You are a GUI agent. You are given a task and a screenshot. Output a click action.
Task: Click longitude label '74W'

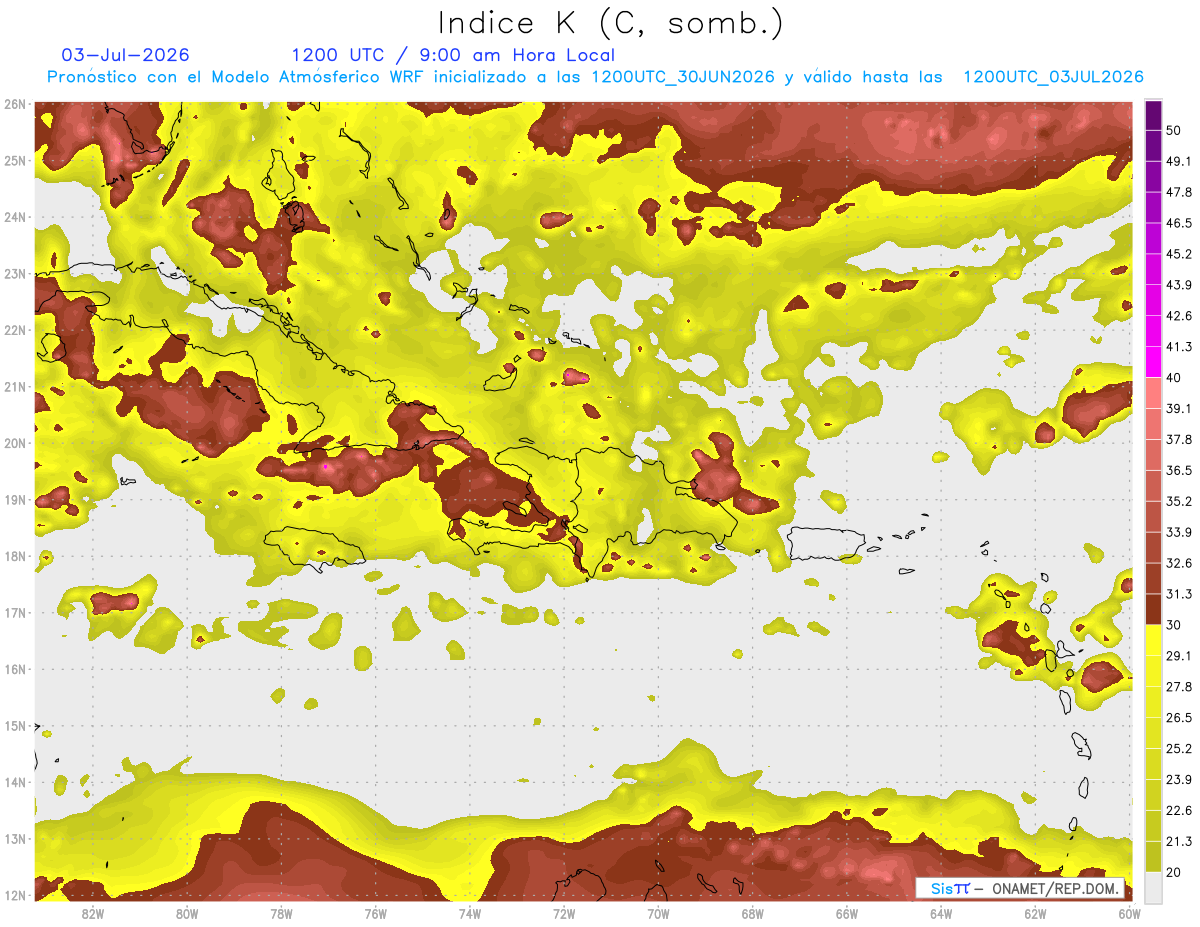(x=469, y=914)
